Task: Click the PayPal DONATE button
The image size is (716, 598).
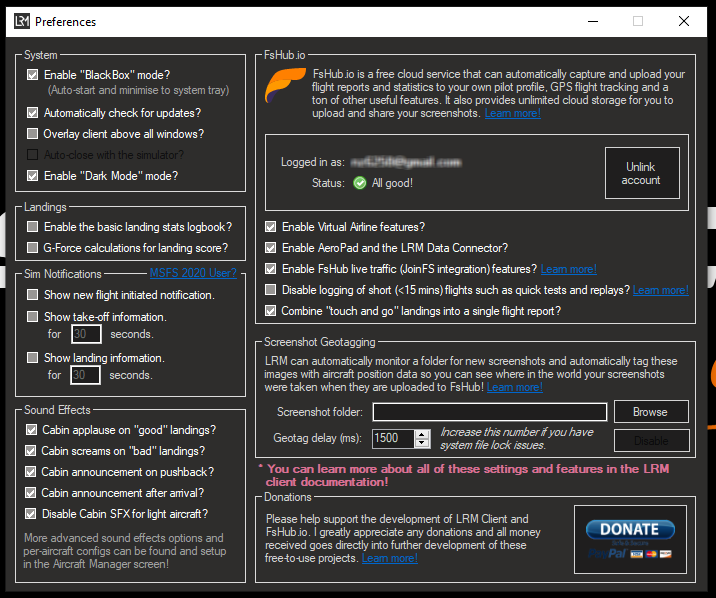Action: (x=630, y=539)
